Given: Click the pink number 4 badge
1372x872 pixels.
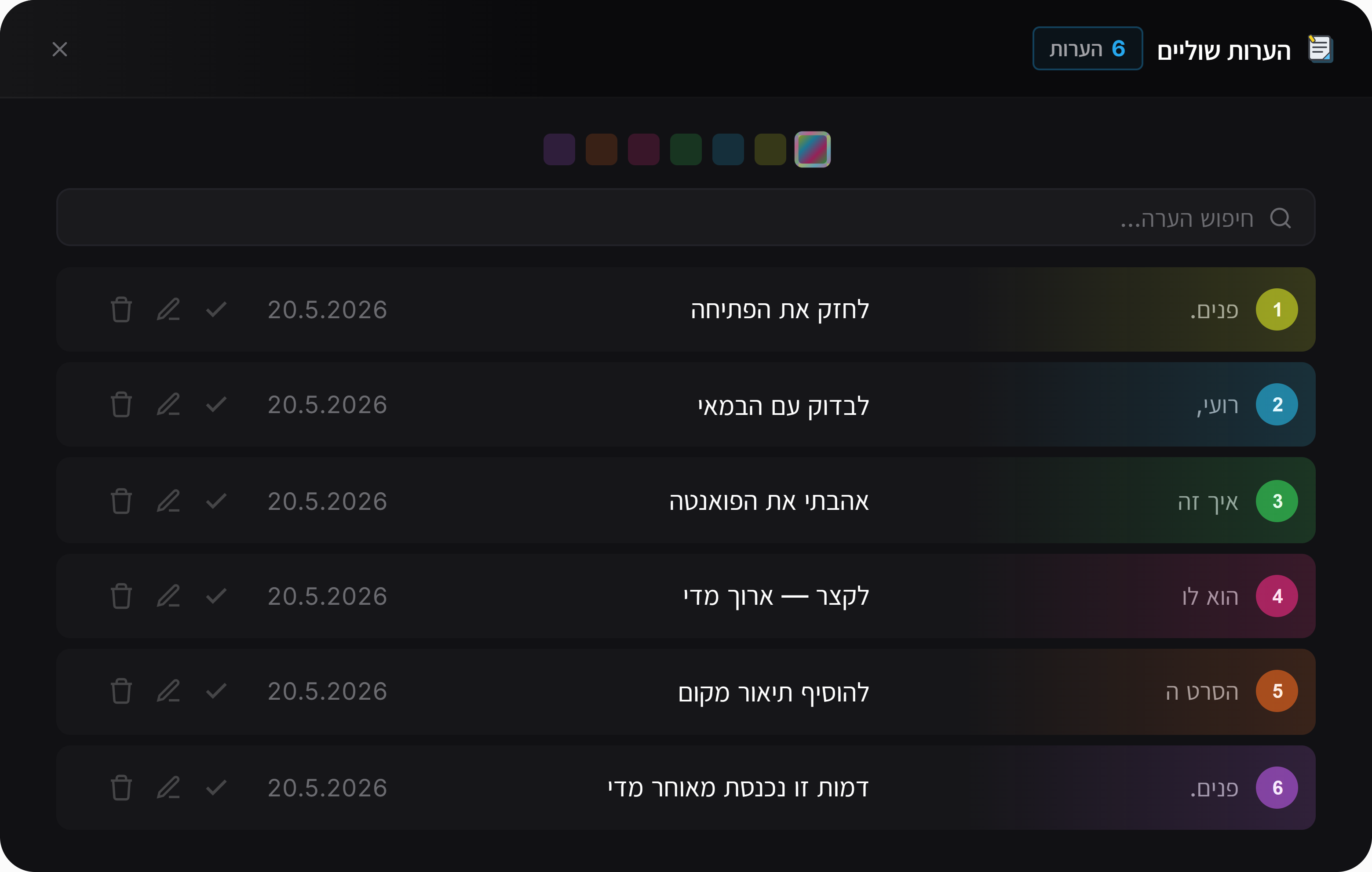Looking at the screenshot, I should pyautogui.click(x=1277, y=596).
